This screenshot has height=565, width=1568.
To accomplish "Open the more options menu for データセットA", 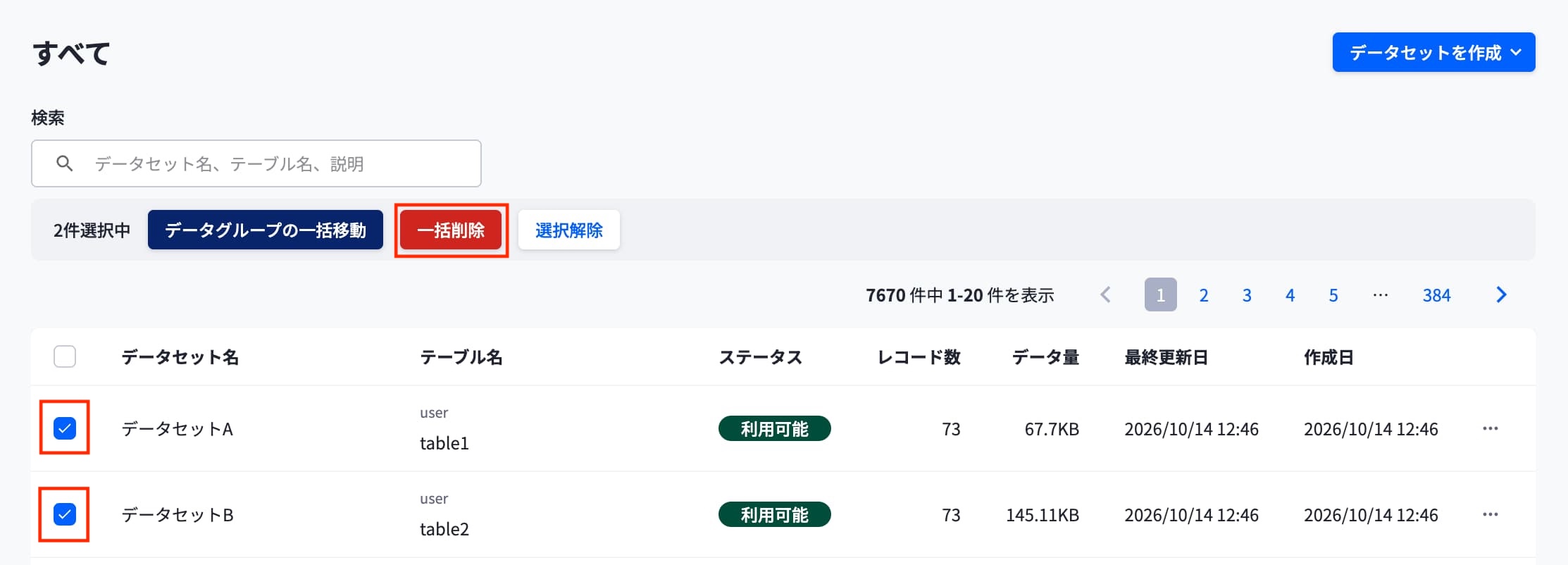I will coord(1490,428).
